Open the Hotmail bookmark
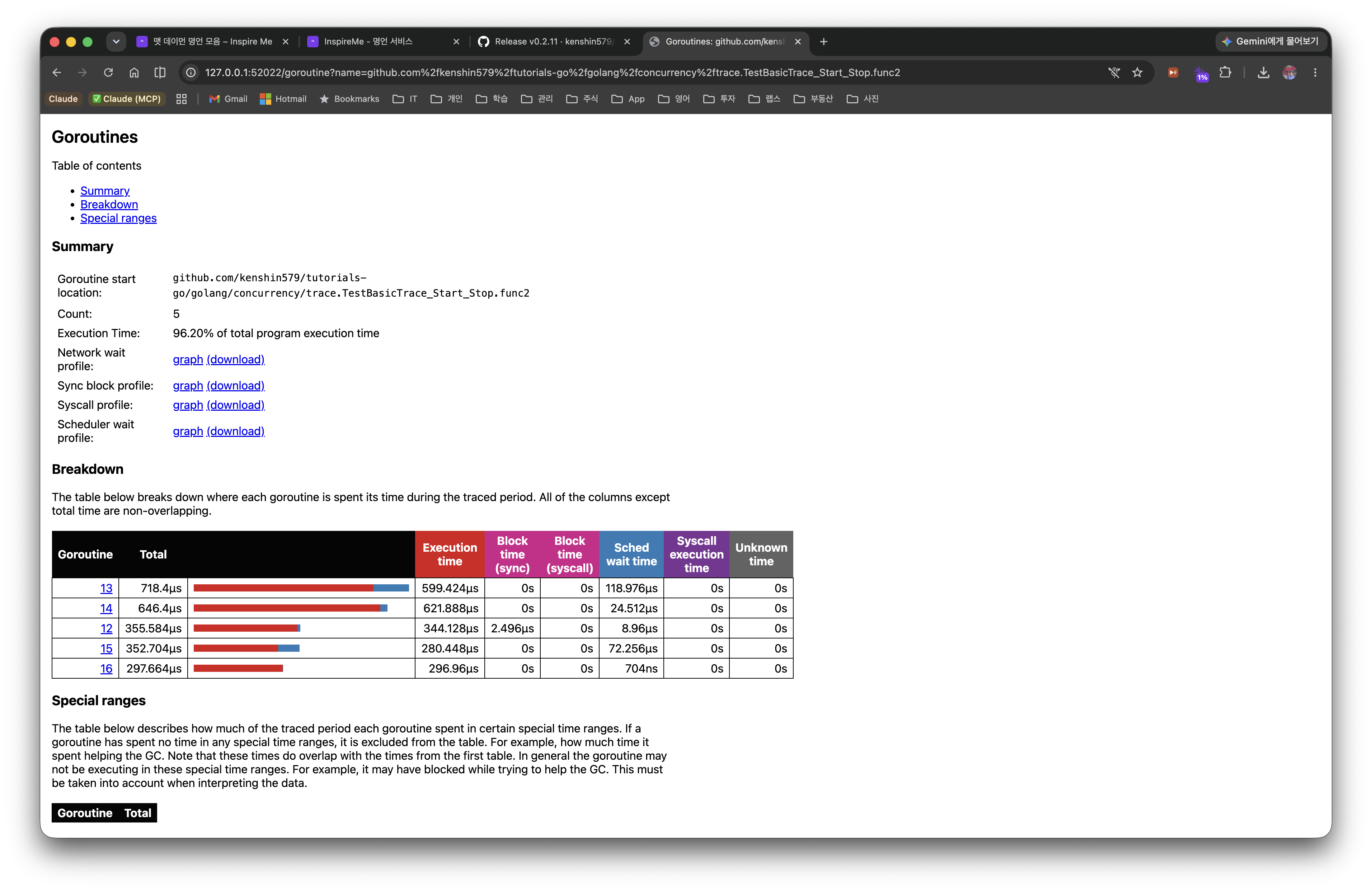 click(x=283, y=99)
